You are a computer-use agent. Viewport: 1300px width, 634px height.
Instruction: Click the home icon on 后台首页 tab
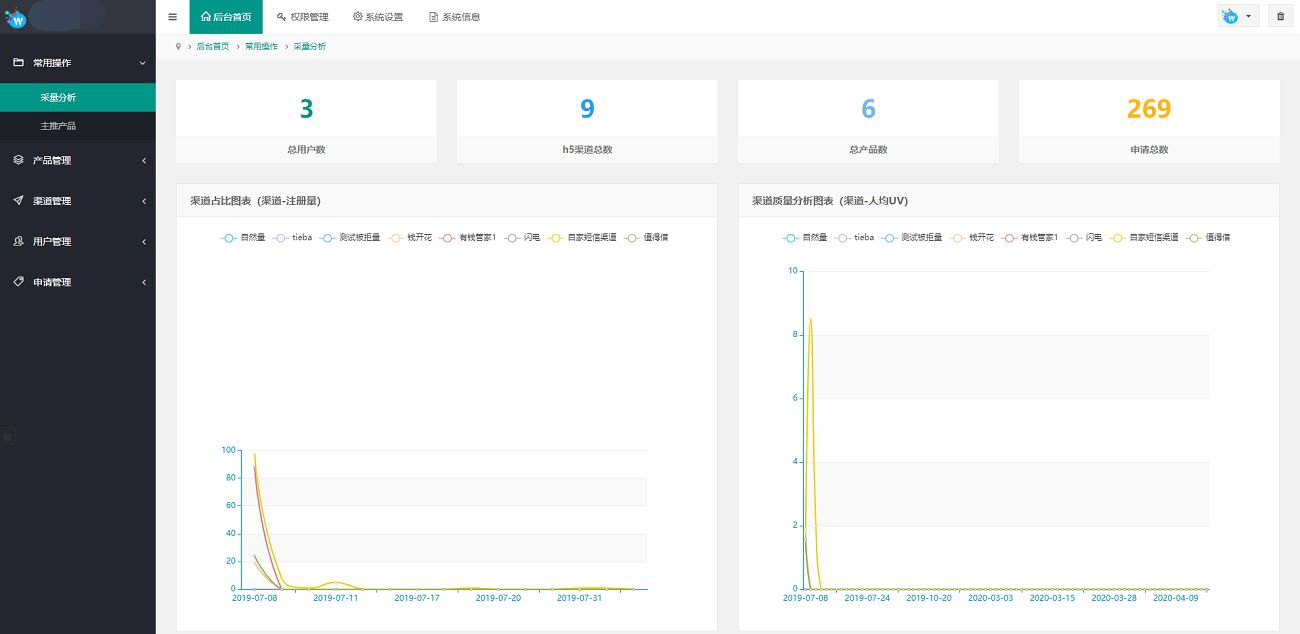click(206, 17)
